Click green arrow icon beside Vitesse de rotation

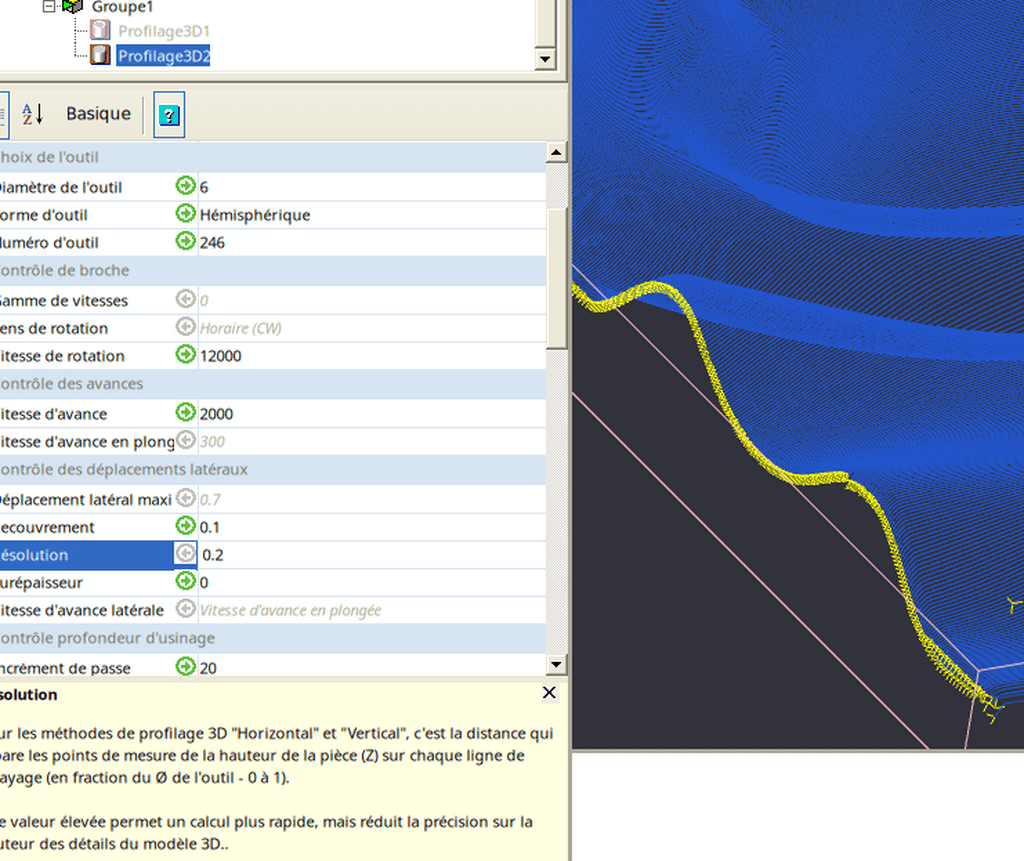coord(185,355)
